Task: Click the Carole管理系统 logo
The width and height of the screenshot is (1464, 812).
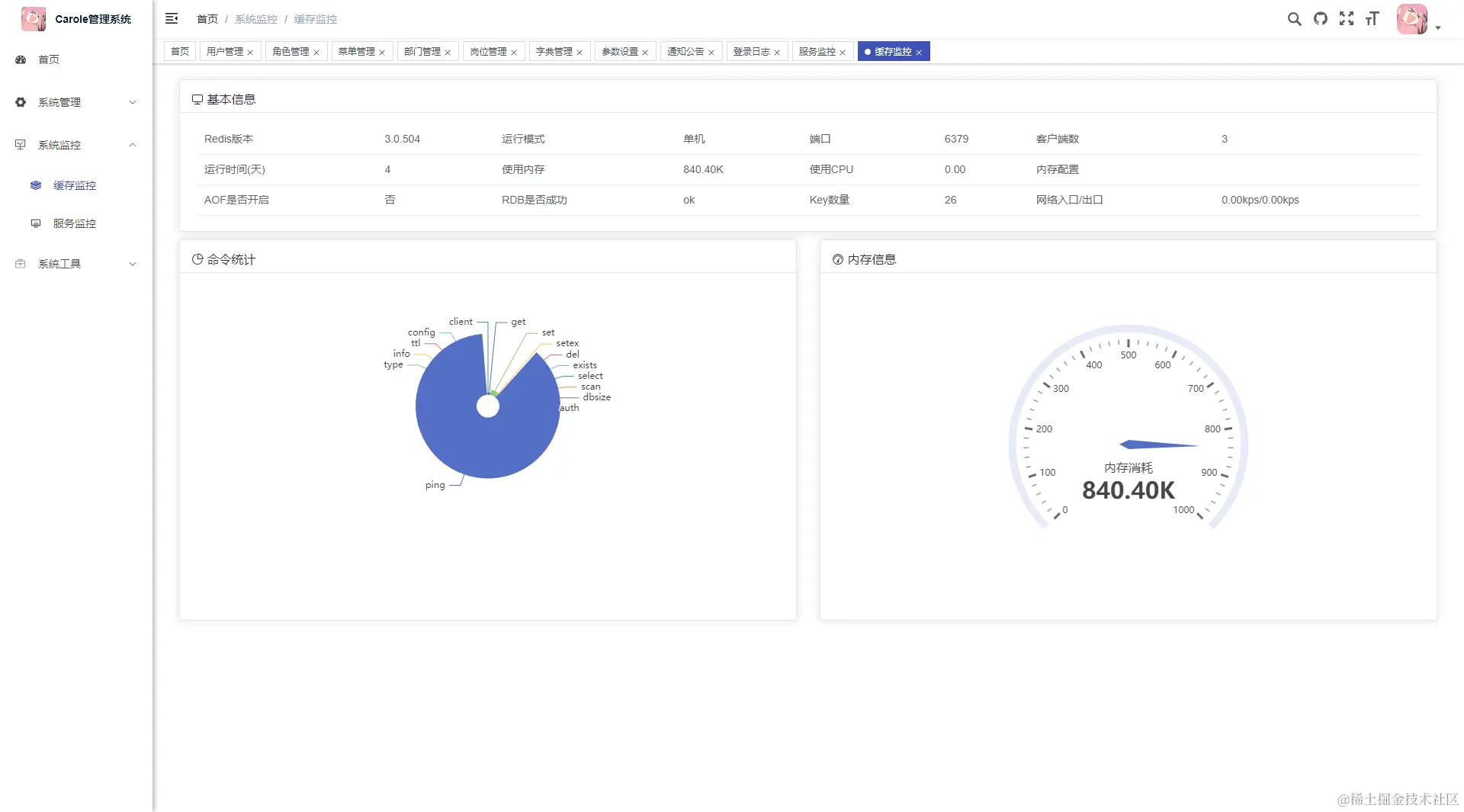Action: point(76,19)
